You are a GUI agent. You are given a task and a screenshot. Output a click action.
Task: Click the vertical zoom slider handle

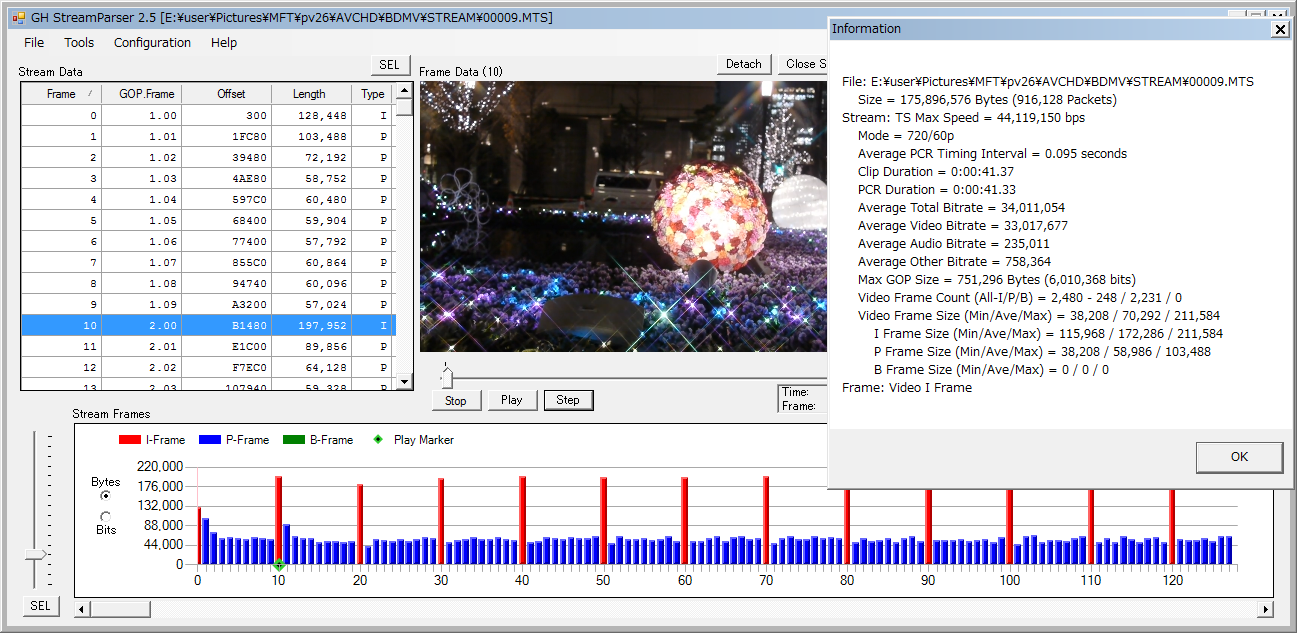coord(36,554)
